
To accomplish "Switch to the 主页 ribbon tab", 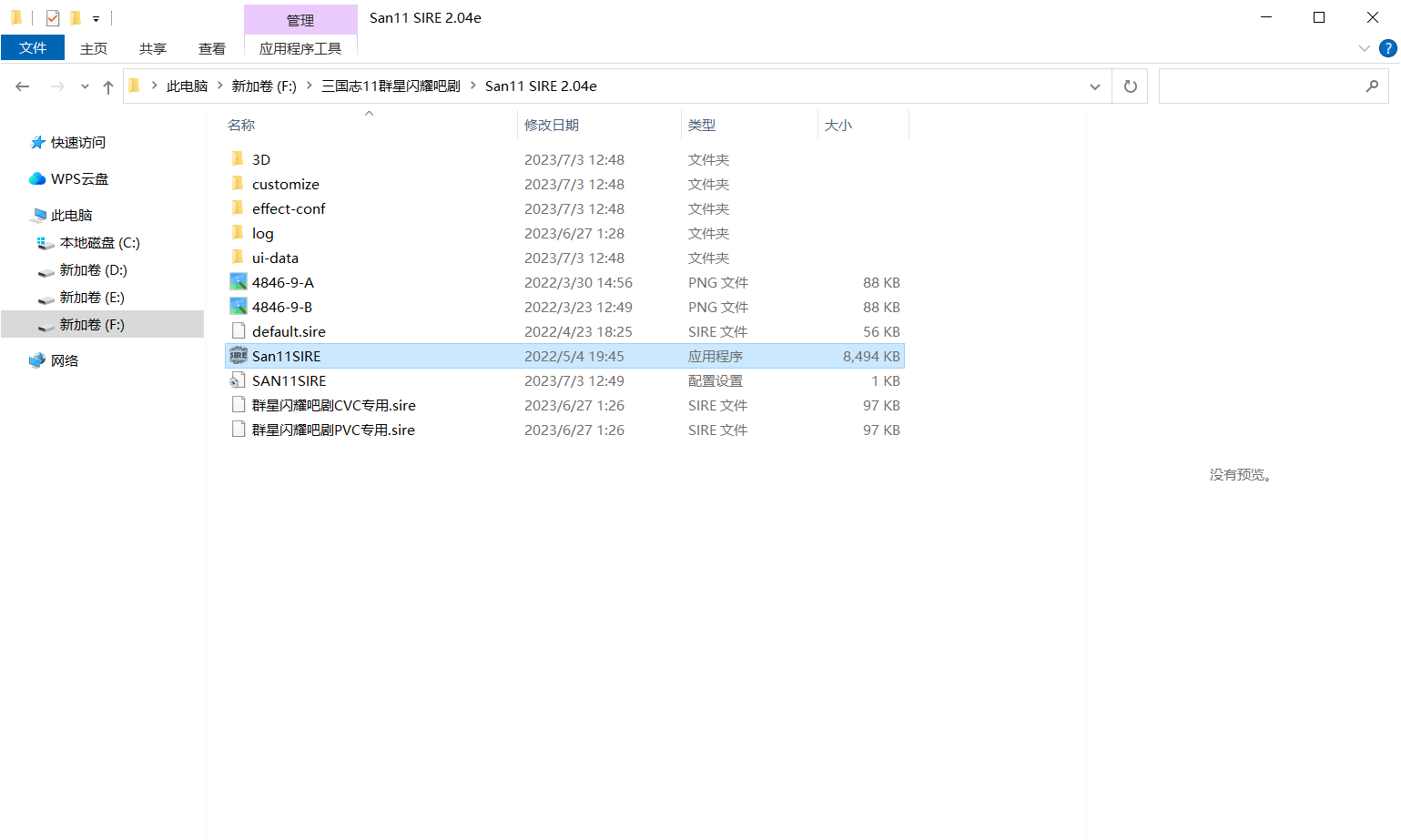I will pos(94,48).
